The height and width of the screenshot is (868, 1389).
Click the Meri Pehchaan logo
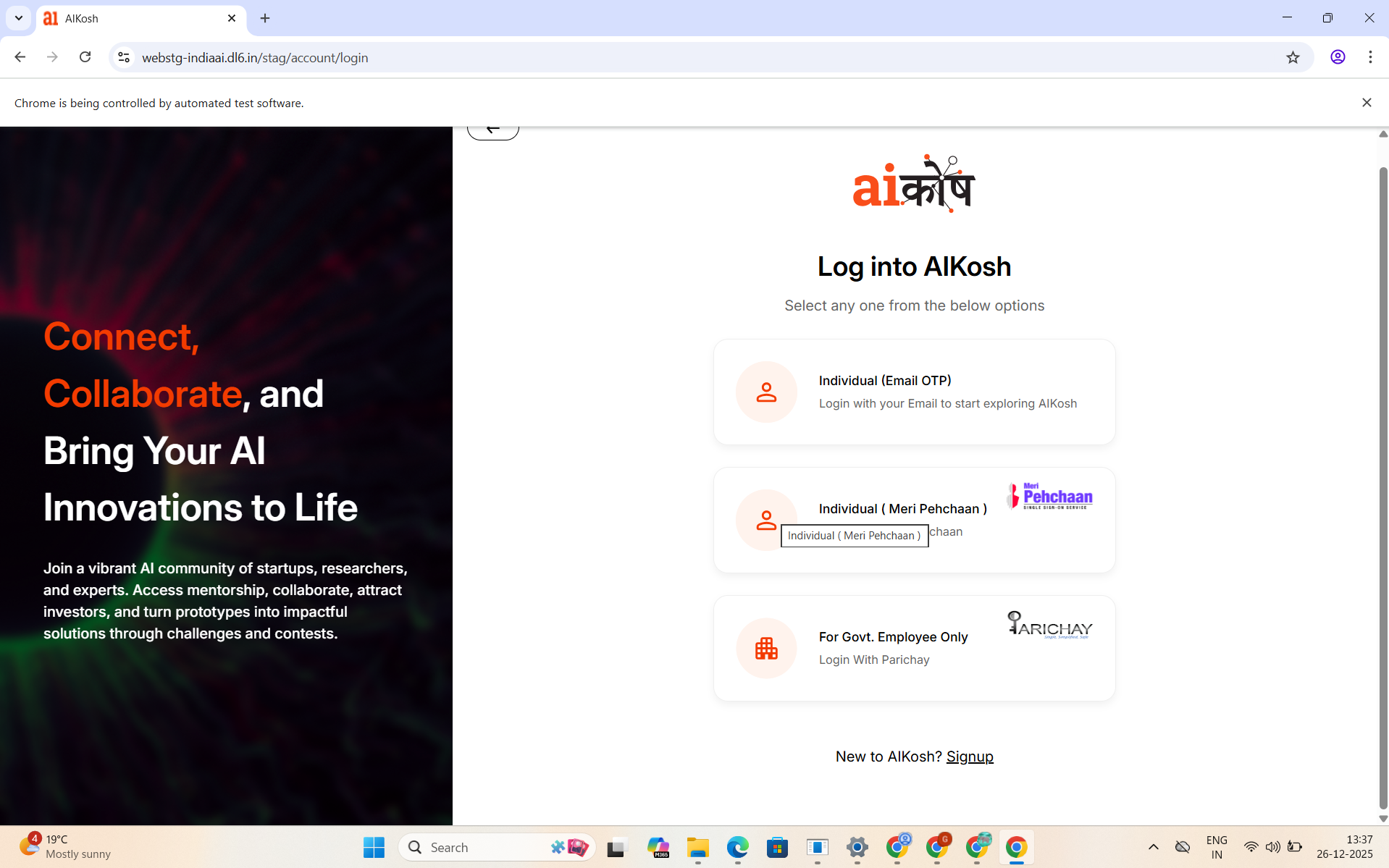click(x=1049, y=496)
